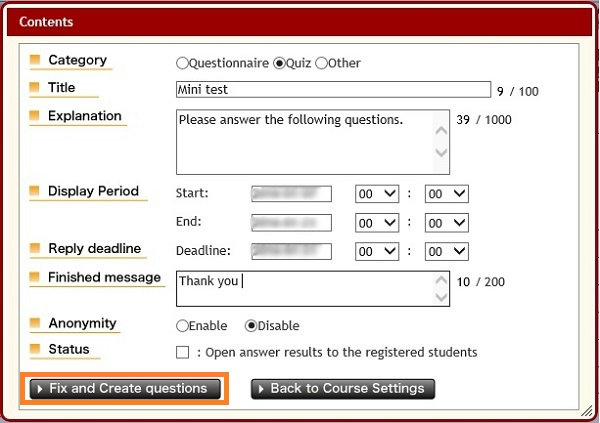This screenshot has height=423, width=600.
Task: Click Fix and Create questions button
Action: (125, 388)
